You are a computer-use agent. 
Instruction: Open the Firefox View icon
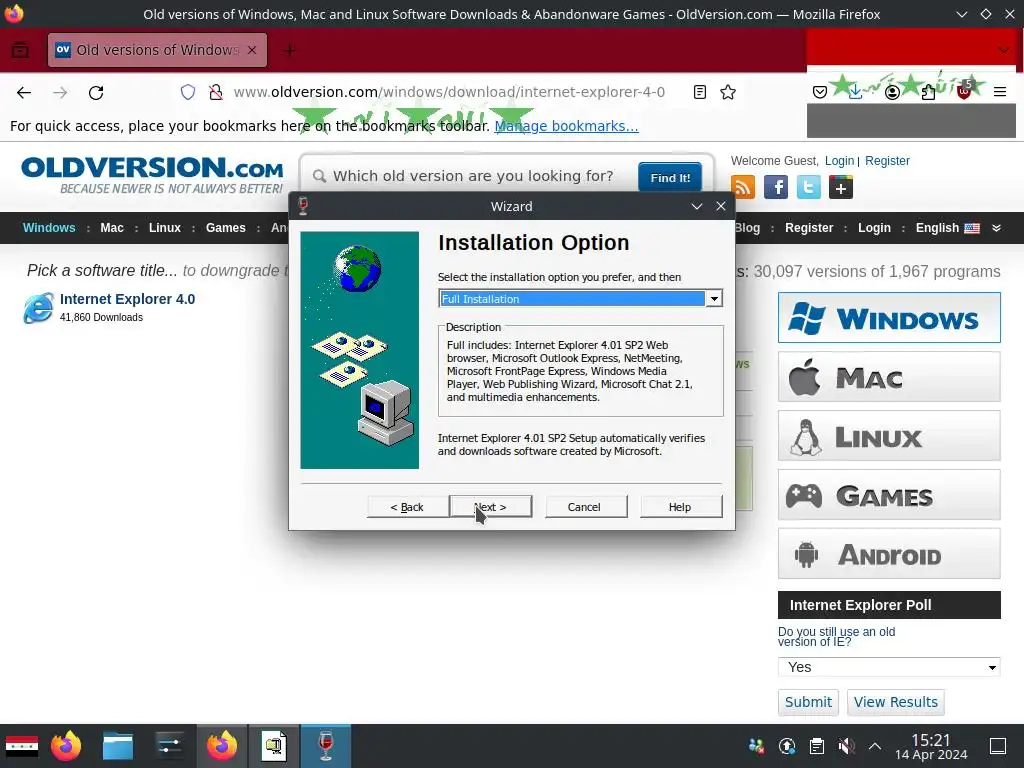tap(20, 50)
